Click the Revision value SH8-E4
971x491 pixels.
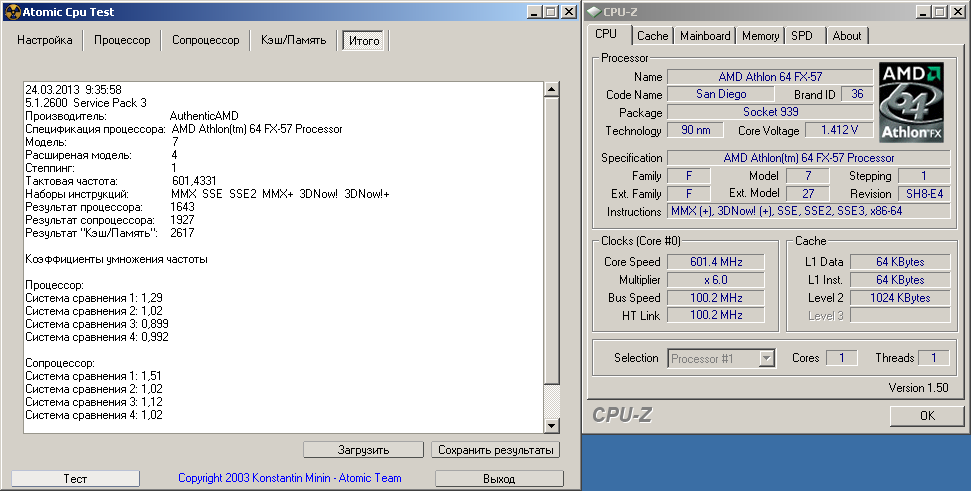(x=924, y=194)
